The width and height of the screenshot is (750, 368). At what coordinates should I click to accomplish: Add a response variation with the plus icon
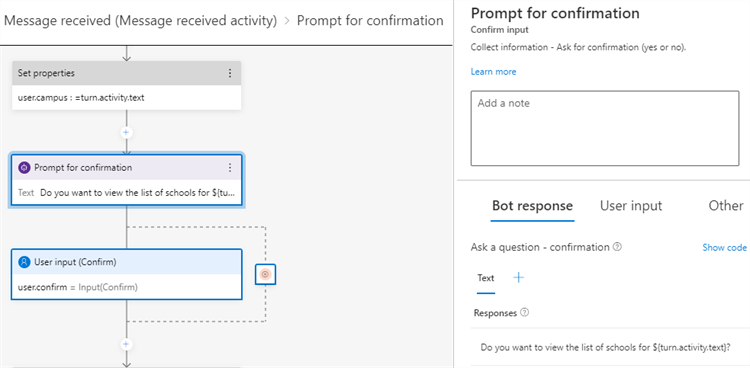pos(518,278)
